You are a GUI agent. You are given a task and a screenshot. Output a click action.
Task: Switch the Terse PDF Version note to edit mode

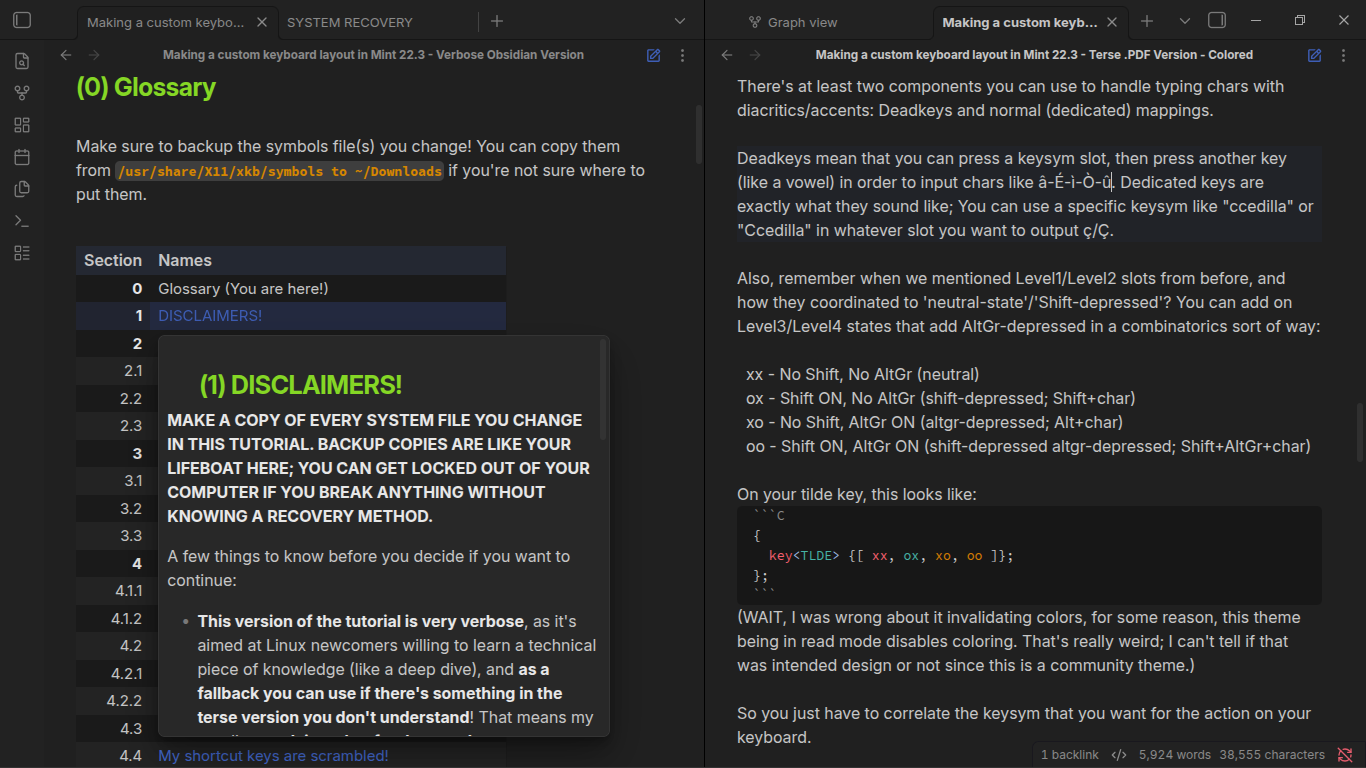point(1315,56)
